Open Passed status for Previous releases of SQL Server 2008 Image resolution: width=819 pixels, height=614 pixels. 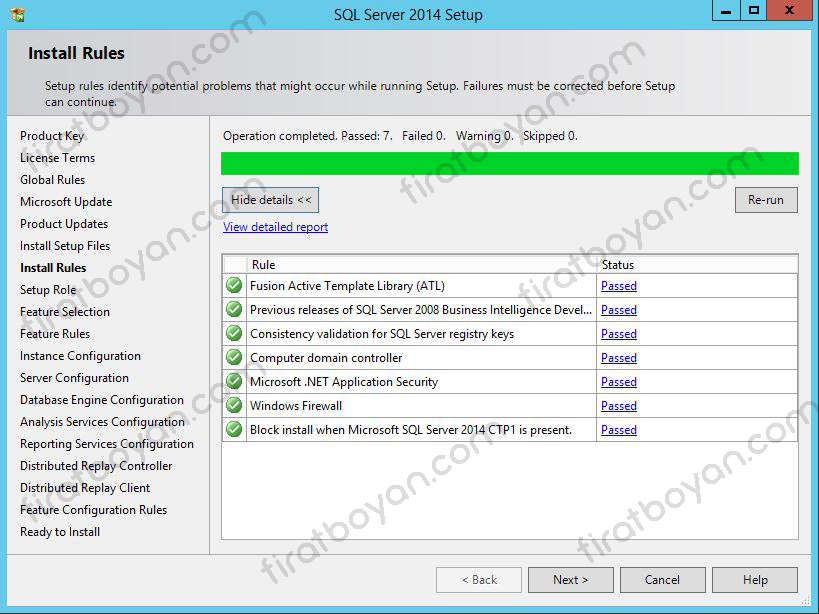click(619, 310)
